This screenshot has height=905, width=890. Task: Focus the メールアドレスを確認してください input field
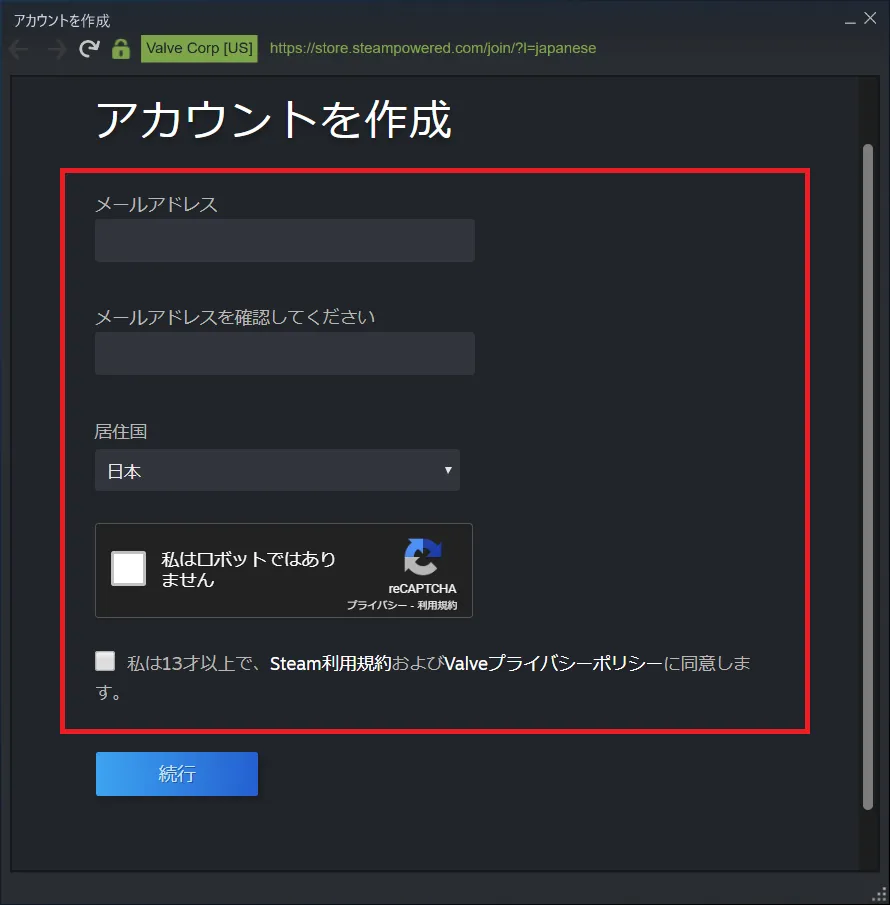point(285,353)
